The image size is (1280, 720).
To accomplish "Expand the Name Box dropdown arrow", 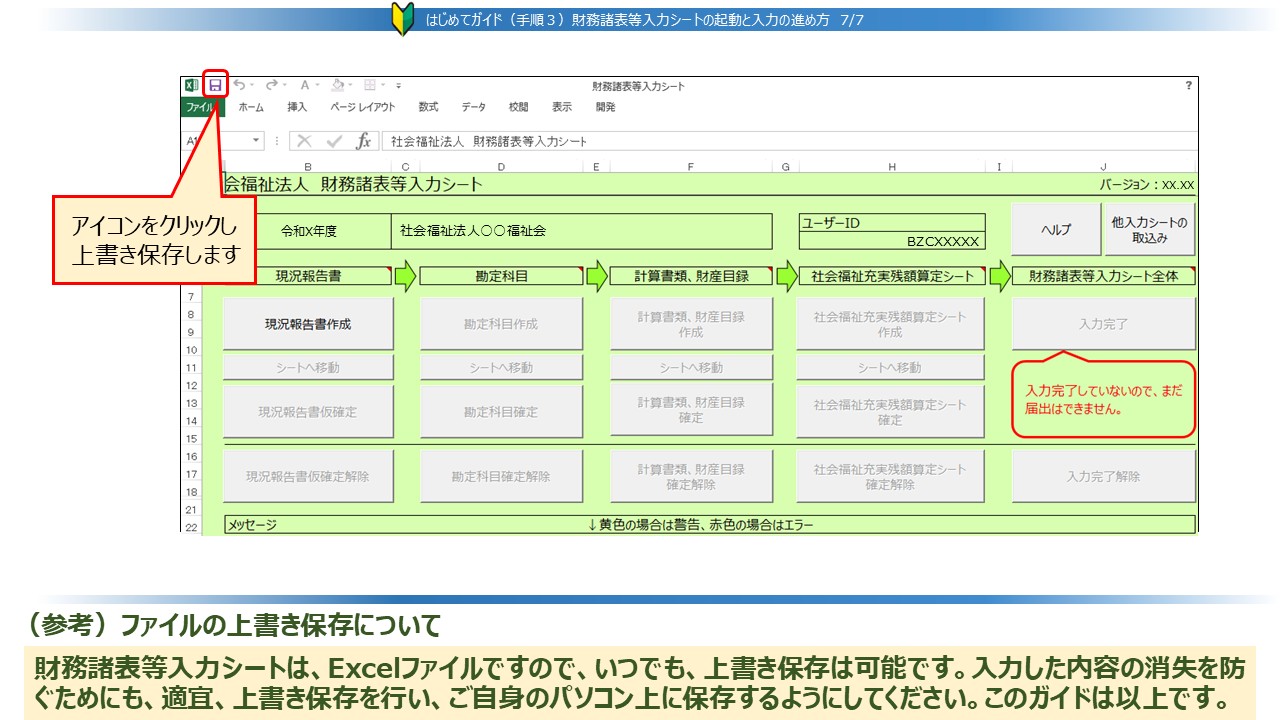I will coord(257,141).
